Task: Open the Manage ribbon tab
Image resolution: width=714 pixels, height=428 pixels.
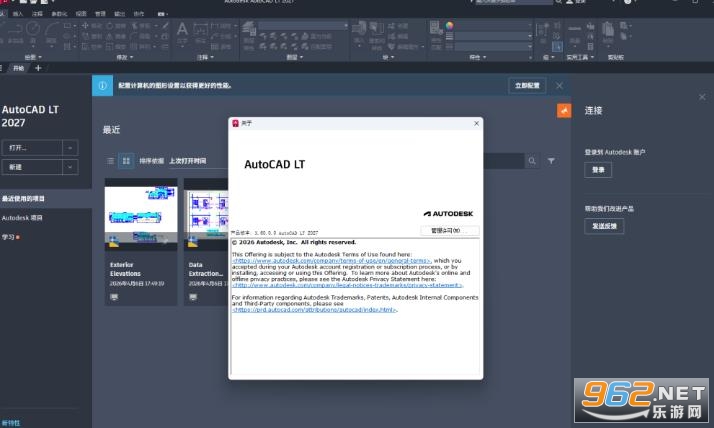Action: 100,14
